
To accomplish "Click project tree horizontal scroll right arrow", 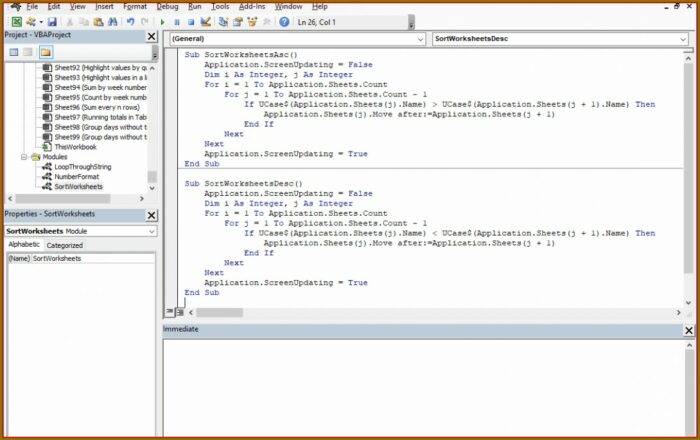I will coord(142,199).
